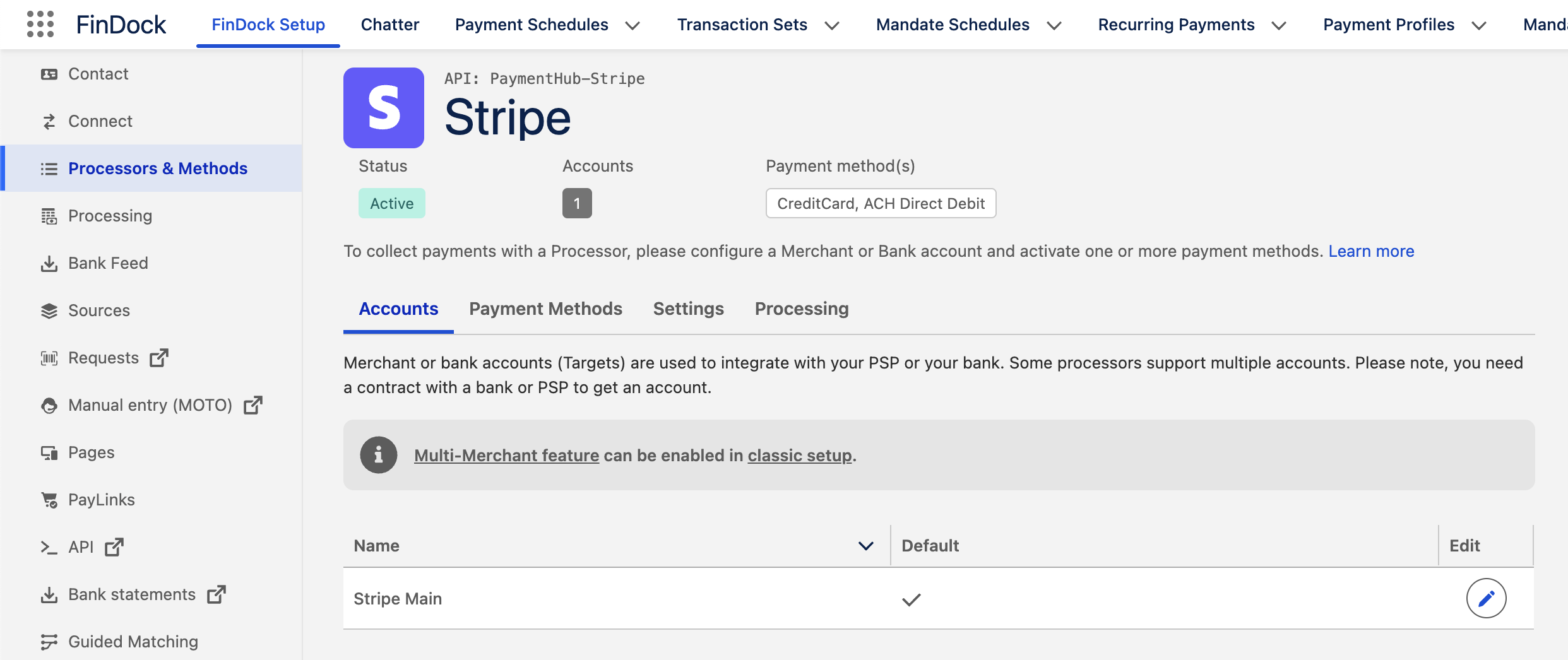The image size is (1568, 660).
Task: Click the Bank Feed download icon
Action: click(x=49, y=263)
